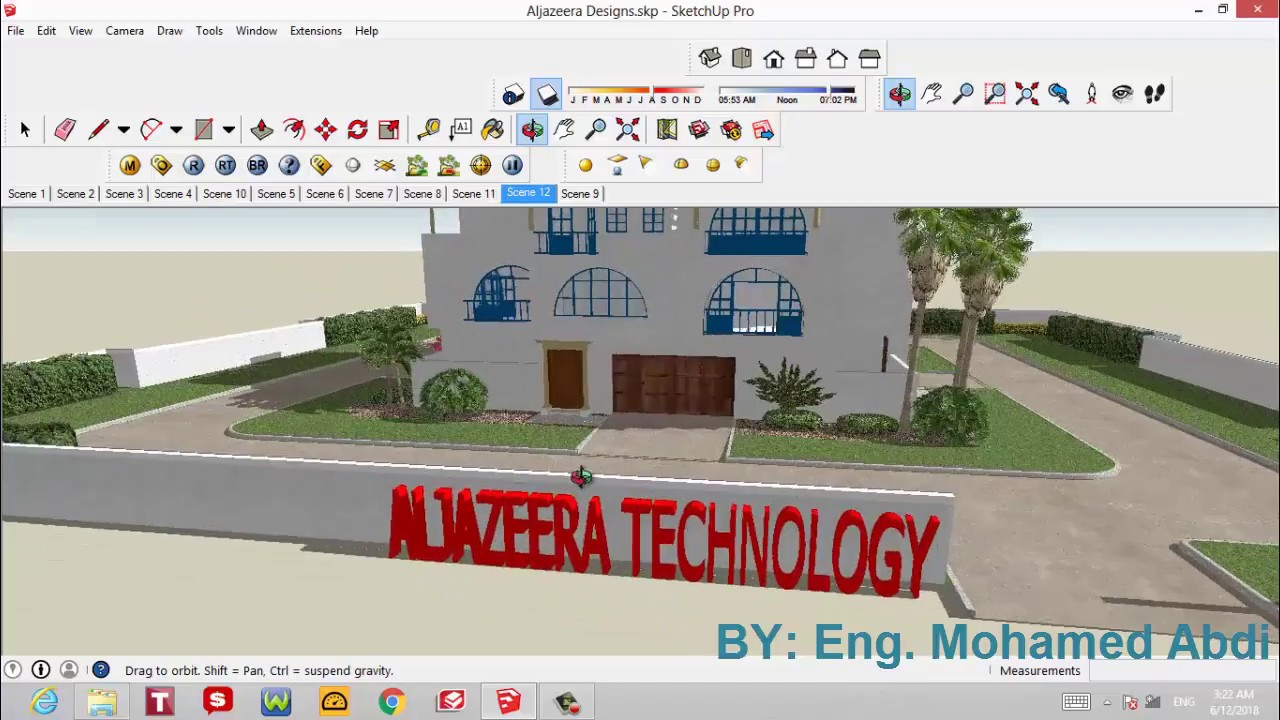The height and width of the screenshot is (720, 1280).
Task: Open the Camera menu
Action: tap(125, 31)
